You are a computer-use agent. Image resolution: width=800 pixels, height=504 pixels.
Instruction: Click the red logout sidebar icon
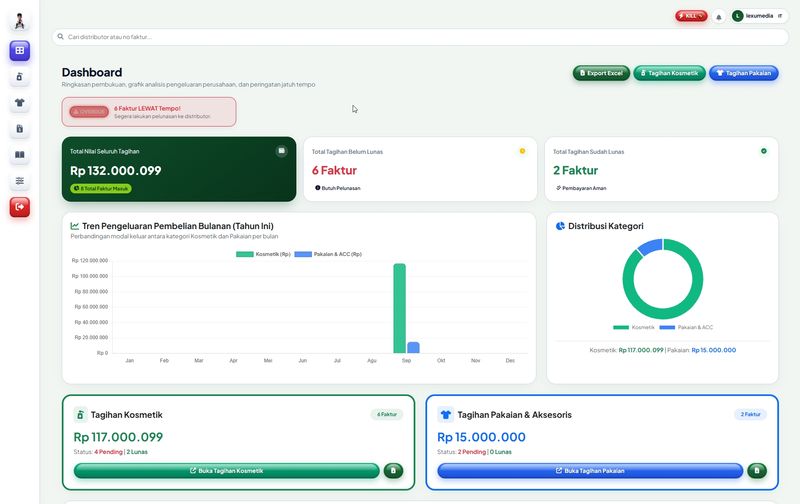point(19,207)
